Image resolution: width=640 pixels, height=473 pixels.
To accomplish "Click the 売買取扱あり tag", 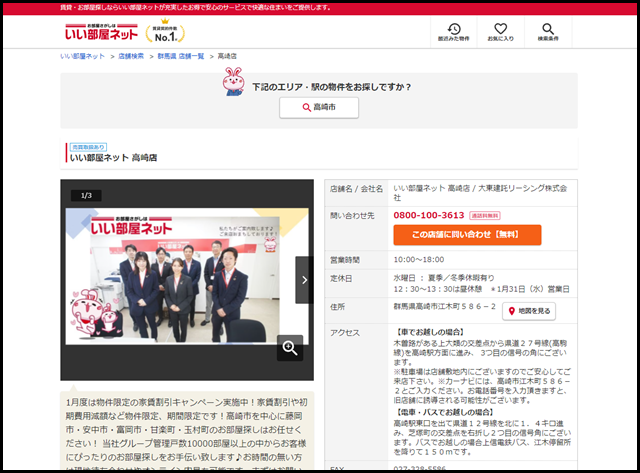I will (88, 147).
